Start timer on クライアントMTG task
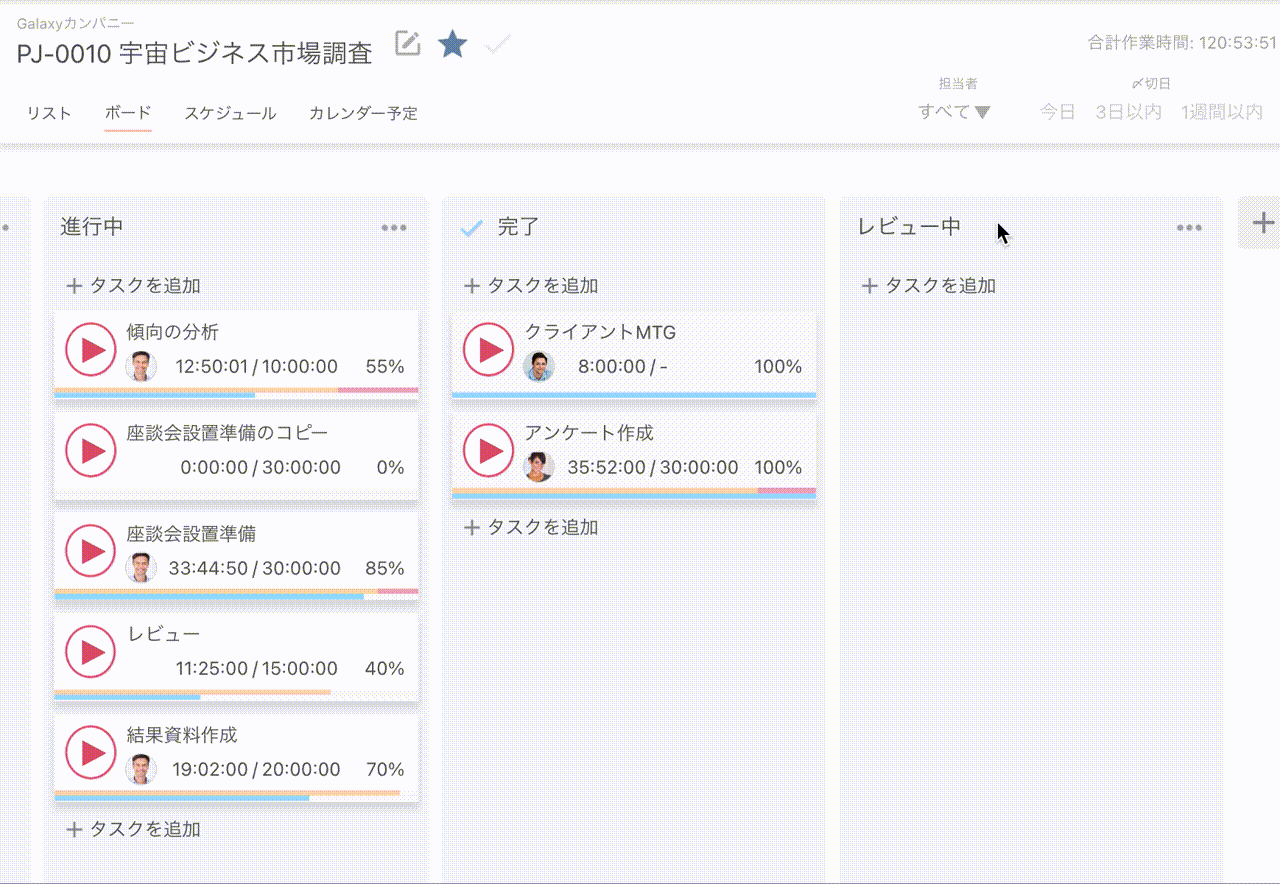 [489, 350]
